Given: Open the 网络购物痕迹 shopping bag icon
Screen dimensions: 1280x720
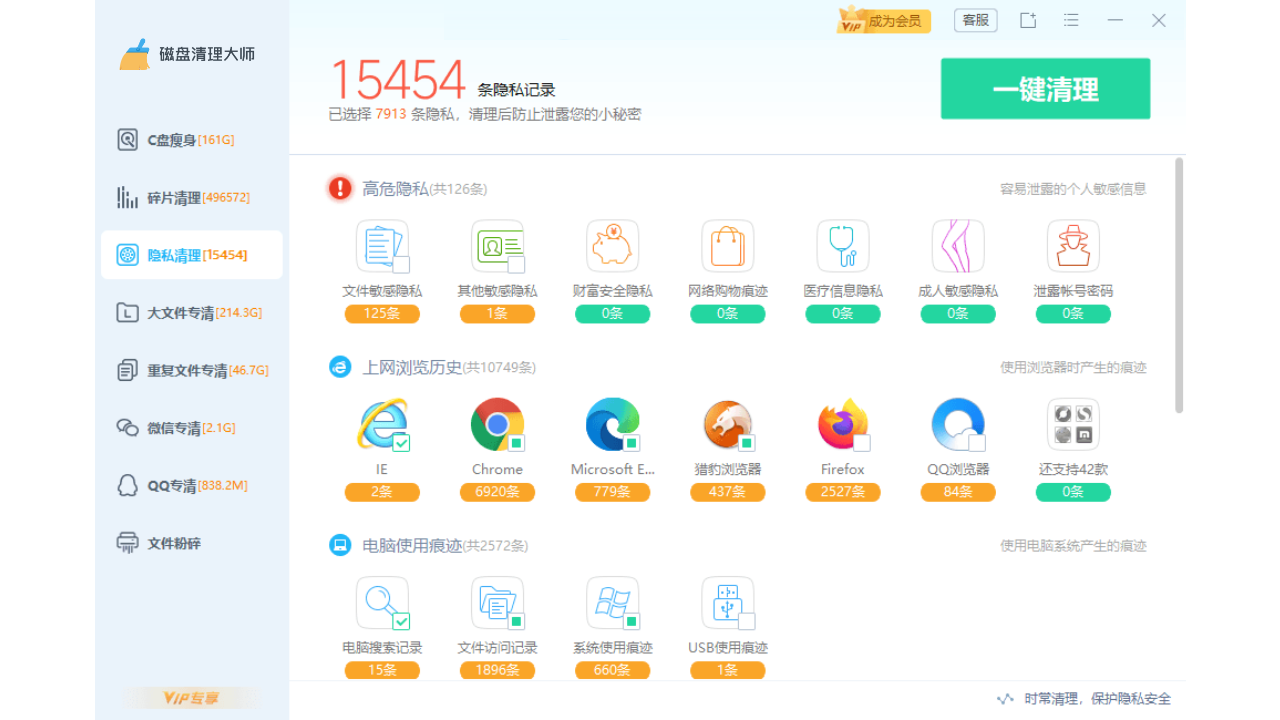Looking at the screenshot, I should tap(727, 246).
